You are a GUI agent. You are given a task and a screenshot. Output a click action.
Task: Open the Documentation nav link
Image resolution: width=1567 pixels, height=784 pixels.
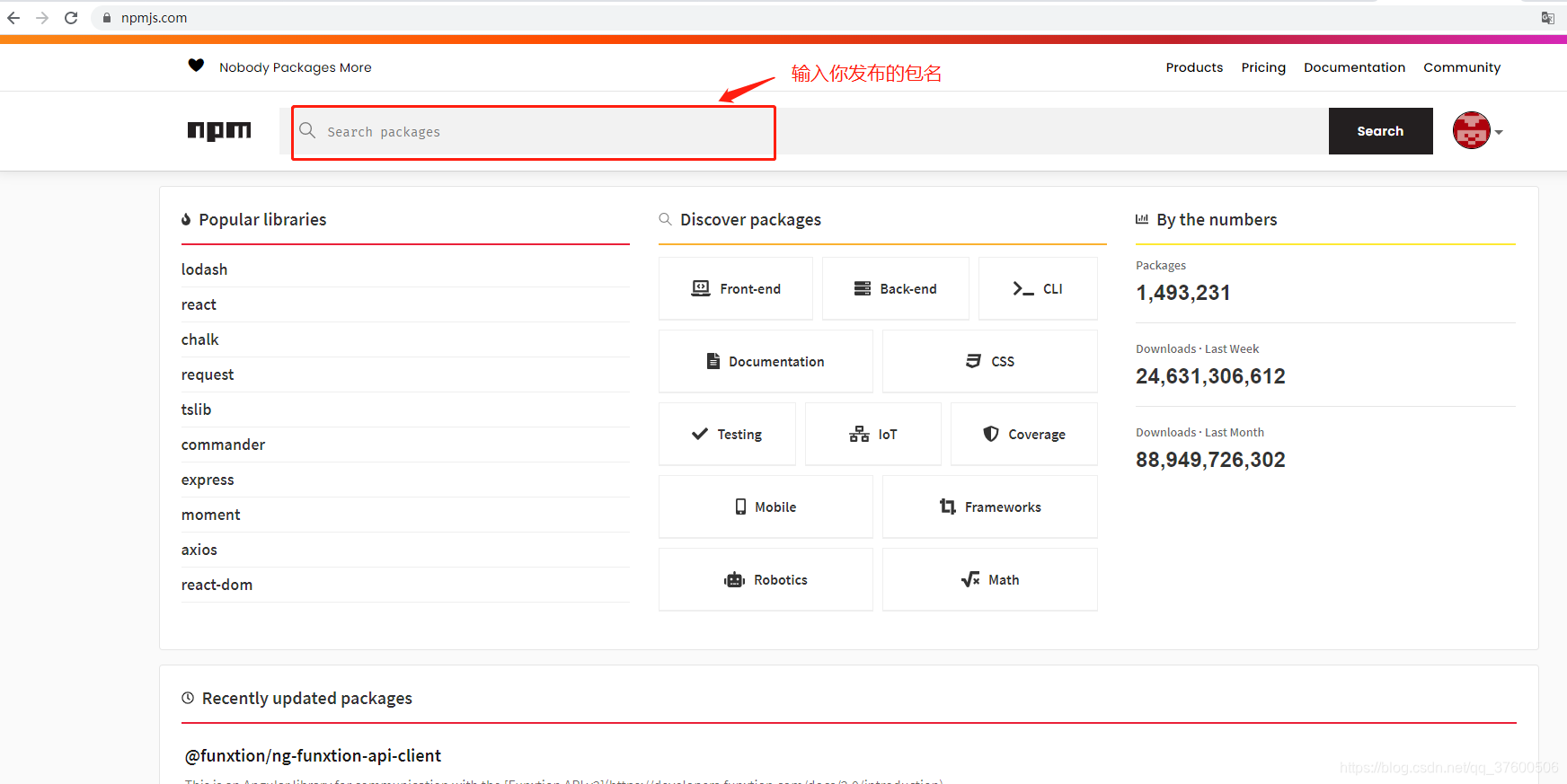(x=1354, y=67)
